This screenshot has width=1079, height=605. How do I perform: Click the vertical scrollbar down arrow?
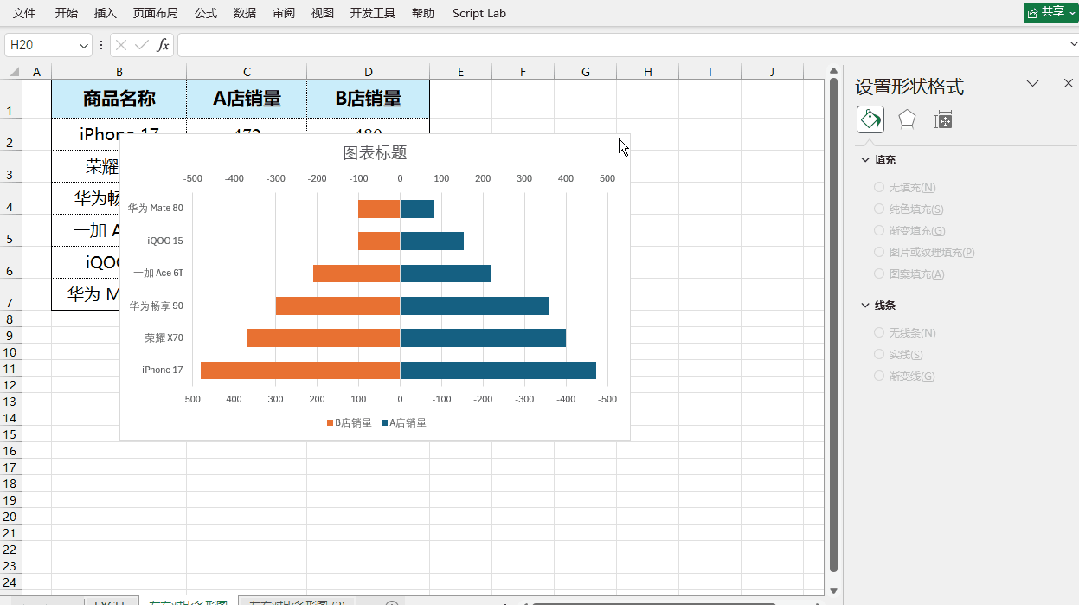pos(833,591)
